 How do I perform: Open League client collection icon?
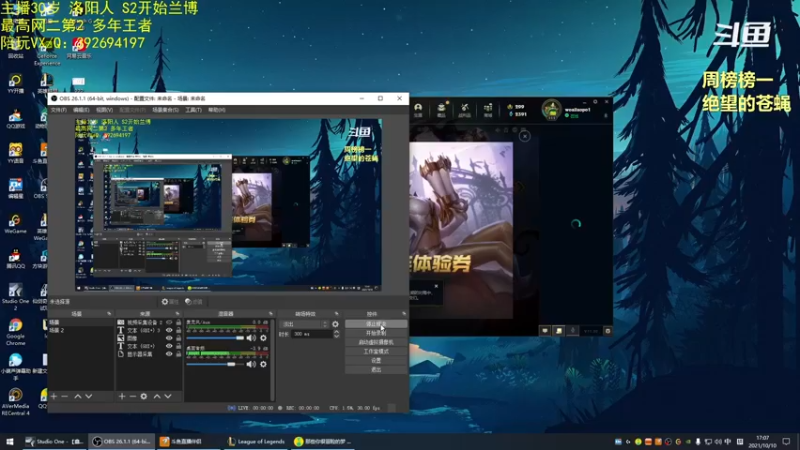441,110
